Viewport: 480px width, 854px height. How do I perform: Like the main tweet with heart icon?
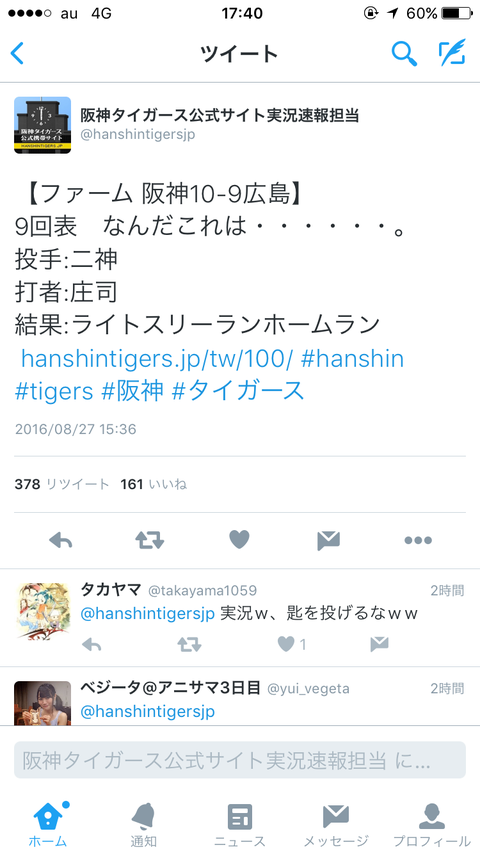(x=239, y=540)
